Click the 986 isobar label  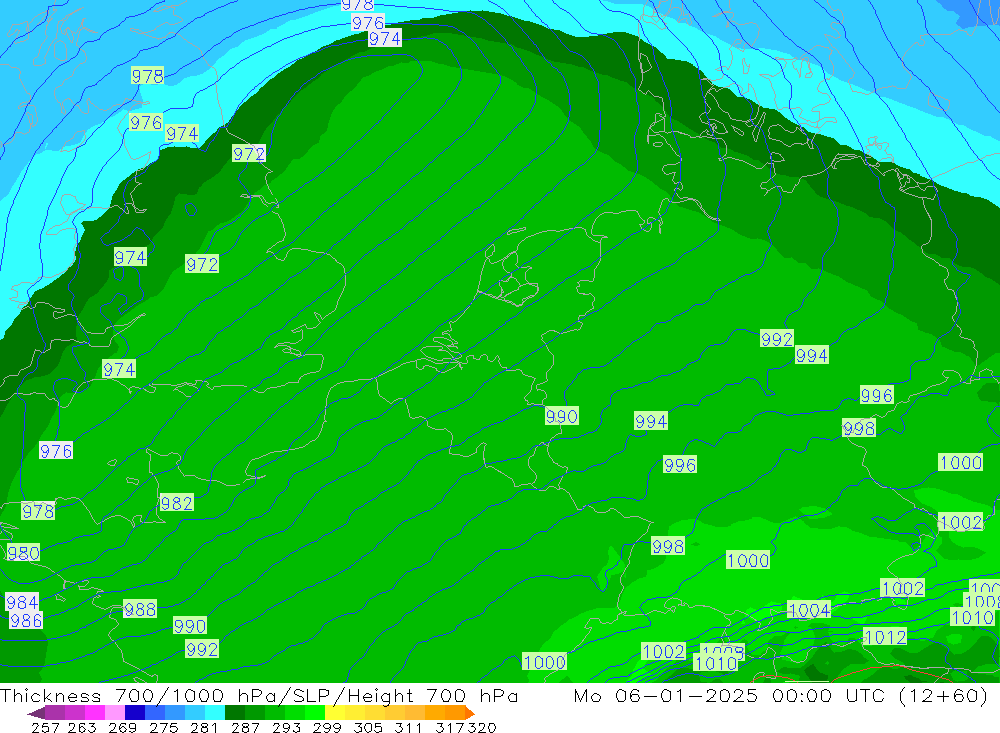26,620
